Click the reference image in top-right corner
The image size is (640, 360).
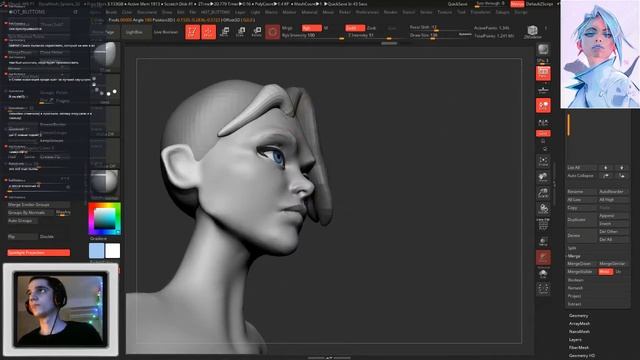pyautogui.click(x=600, y=54)
